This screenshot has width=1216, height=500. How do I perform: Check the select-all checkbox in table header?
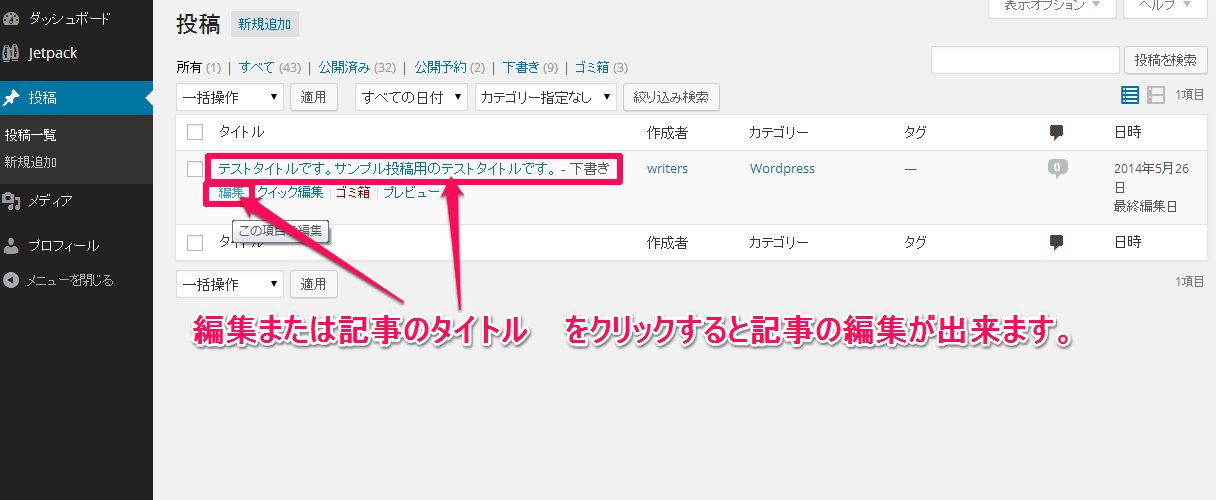pos(195,132)
